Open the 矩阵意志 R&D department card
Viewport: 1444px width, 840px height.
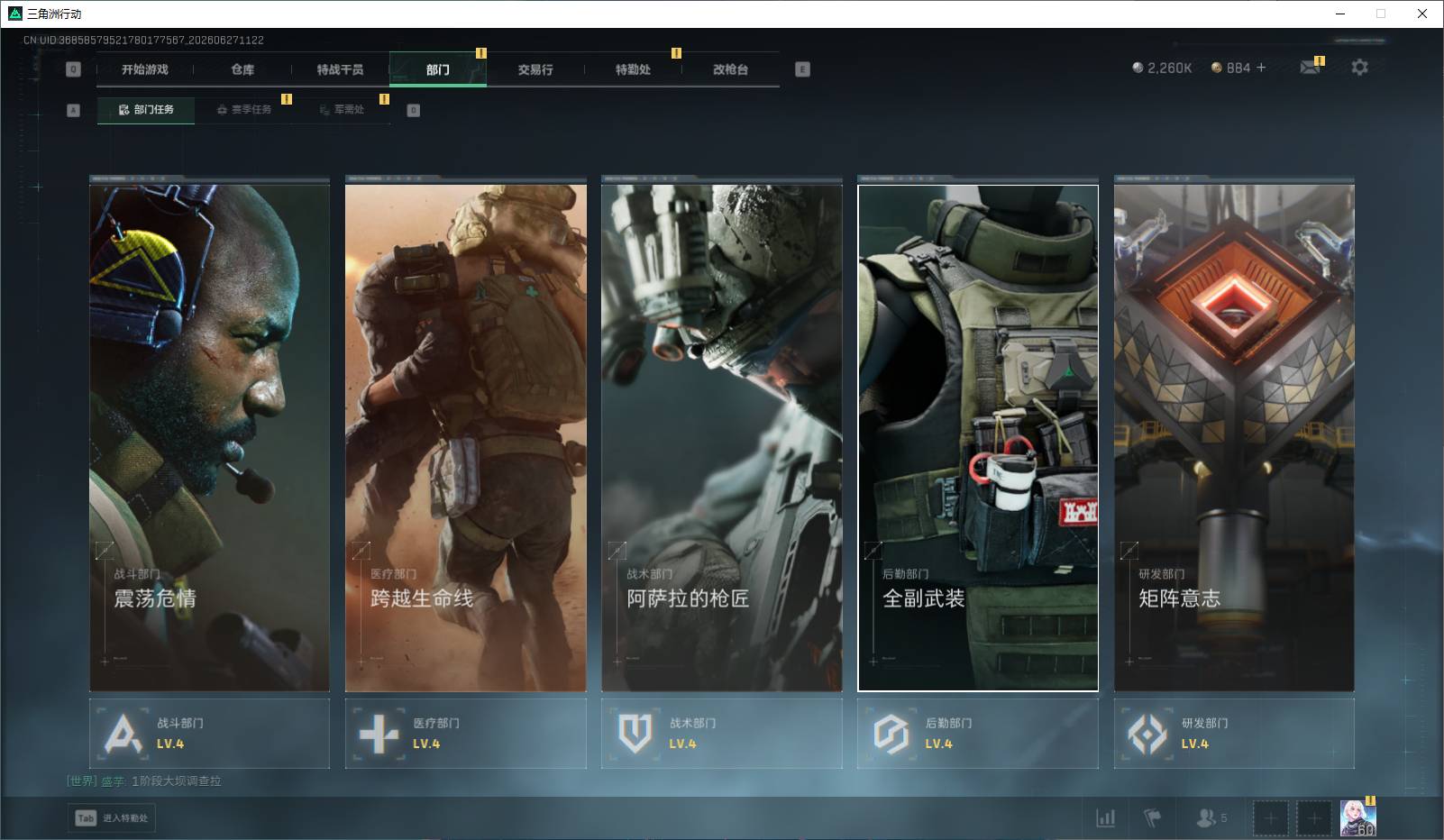pyautogui.click(x=1234, y=438)
